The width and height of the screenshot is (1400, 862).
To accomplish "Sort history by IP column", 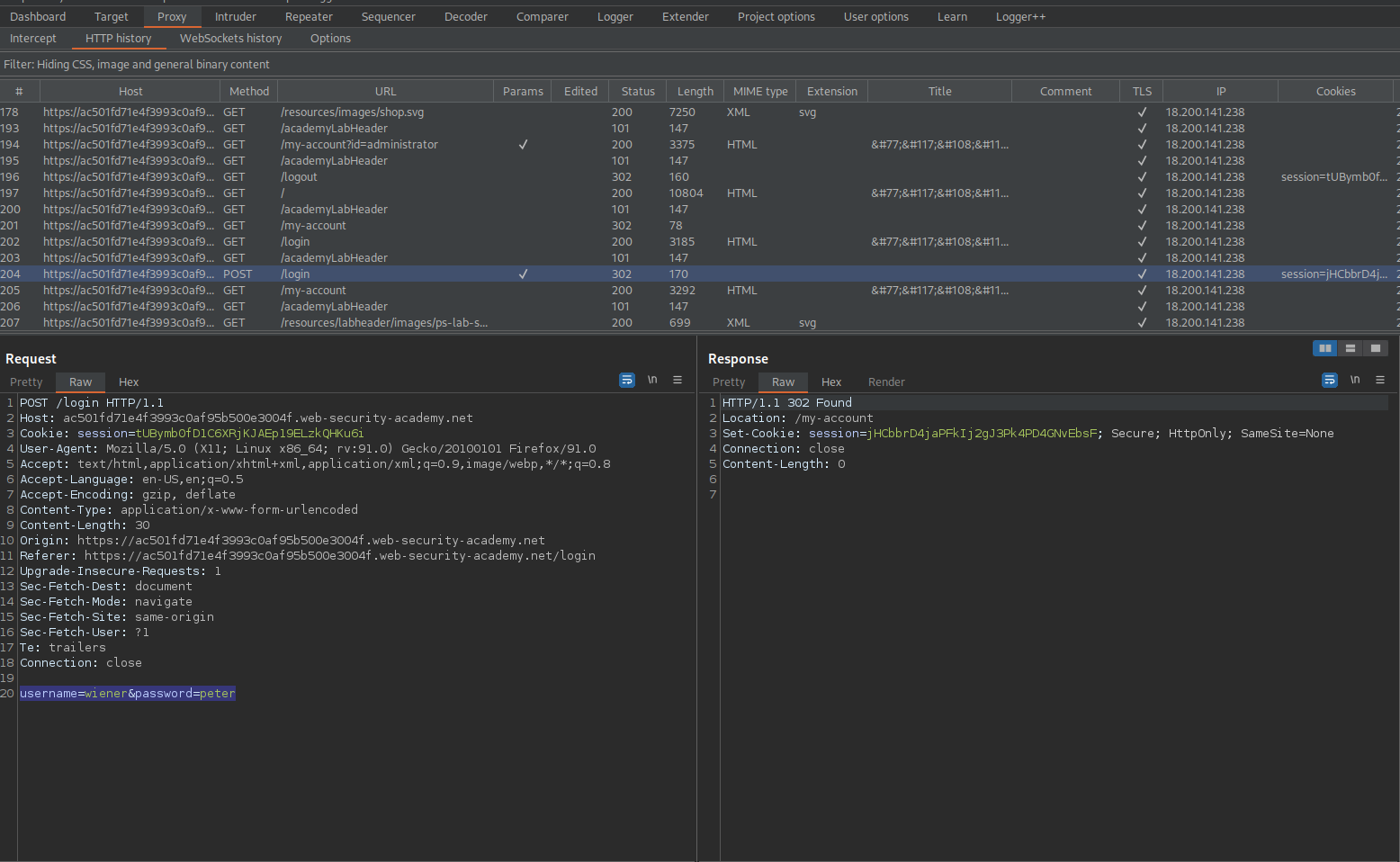I will coord(1221,92).
